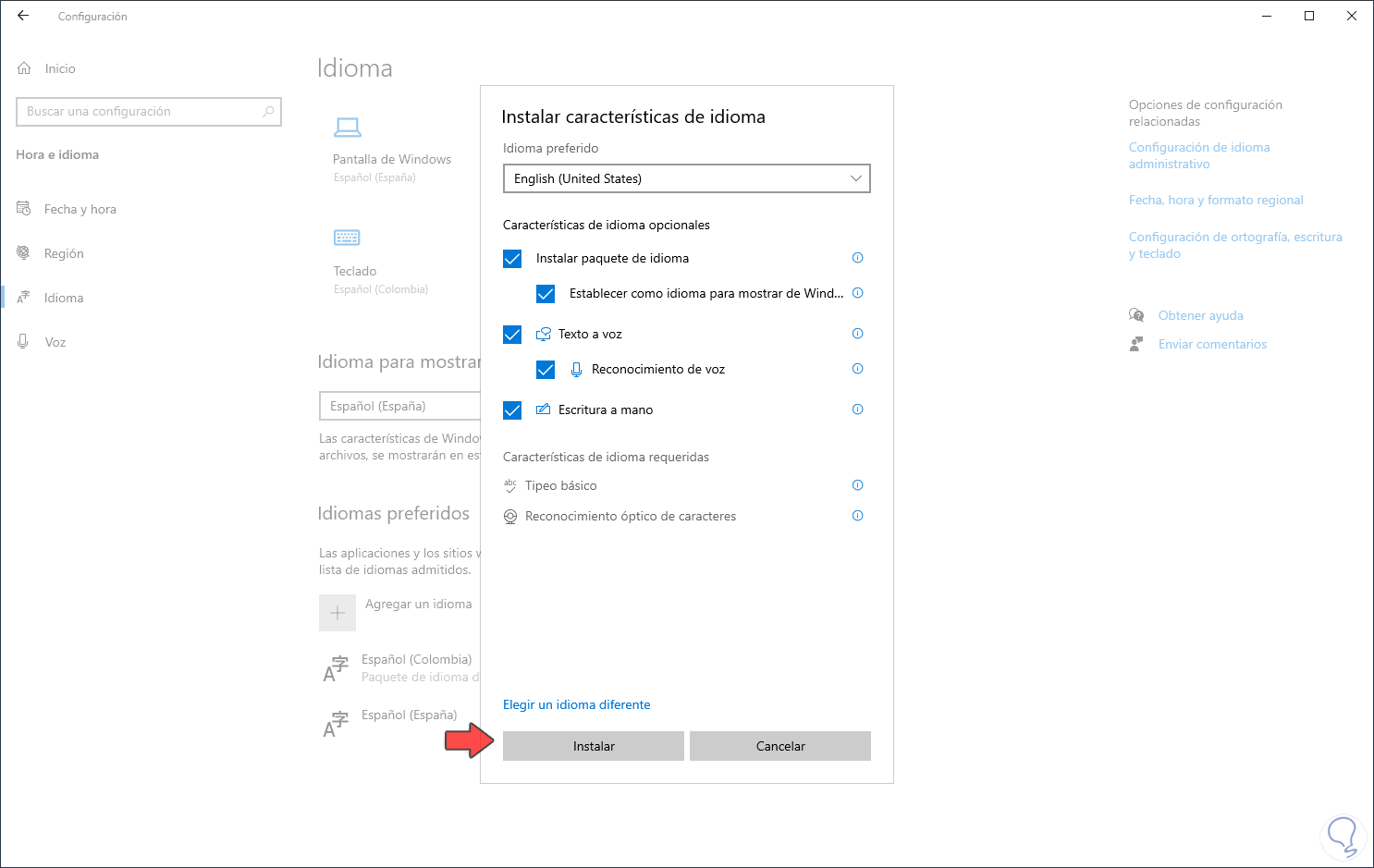Click info icon next to Texto a voz
1374x868 pixels.
coord(857,334)
